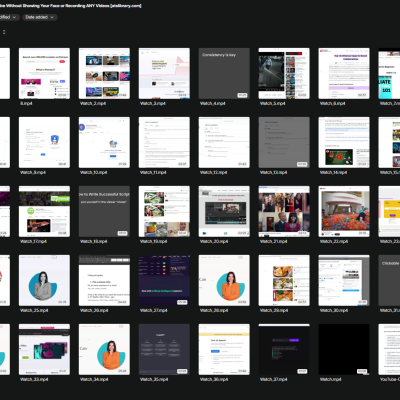Click the partially visible Watch_15.mp4 file
400x400 pixels.
pyautogui.click(x=389, y=142)
